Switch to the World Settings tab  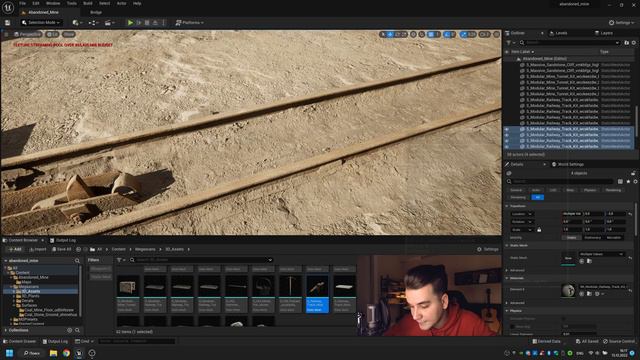click(x=568, y=164)
